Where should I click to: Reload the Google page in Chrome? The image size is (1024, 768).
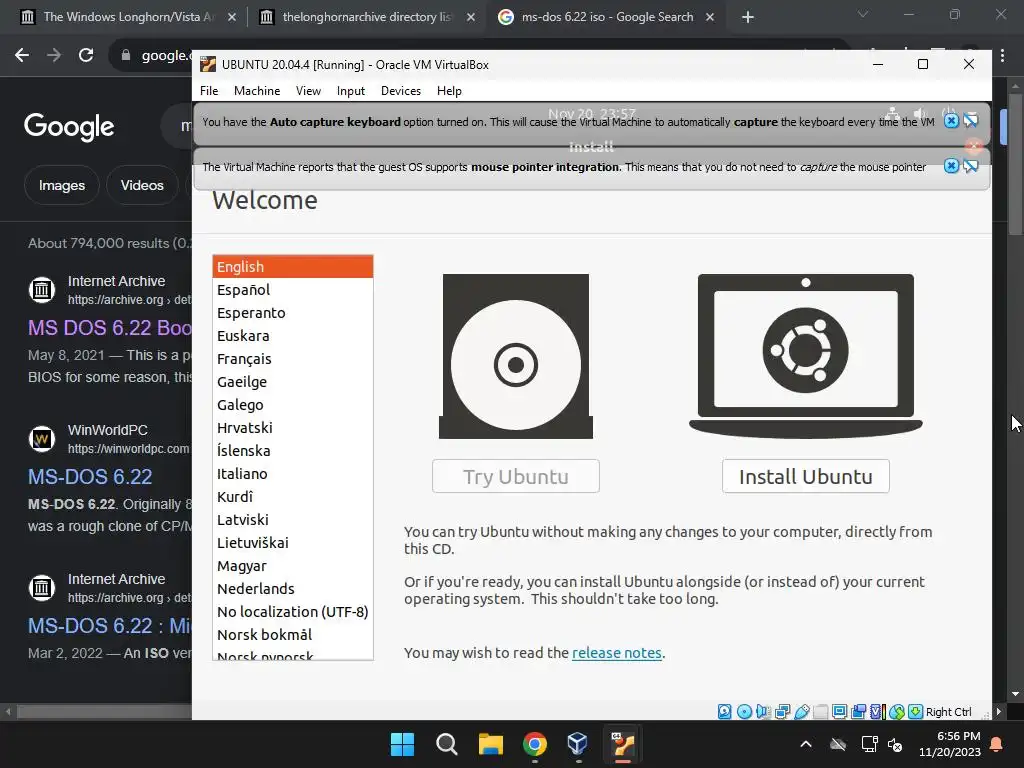point(86,56)
